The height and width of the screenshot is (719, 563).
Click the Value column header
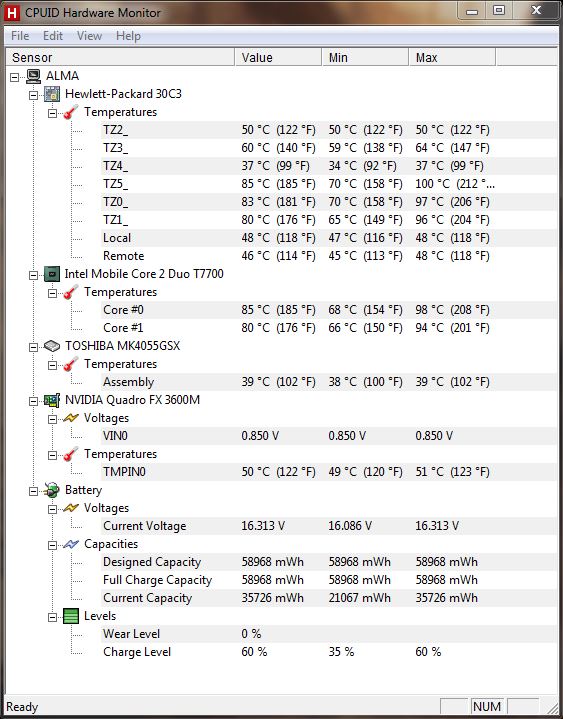[278, 57]
